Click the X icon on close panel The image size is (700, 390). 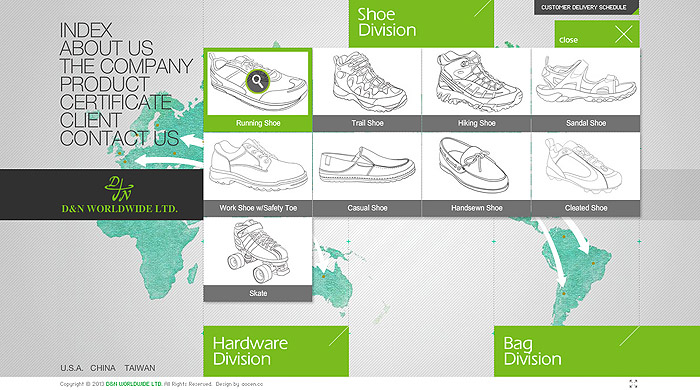(x=623, y=34)
